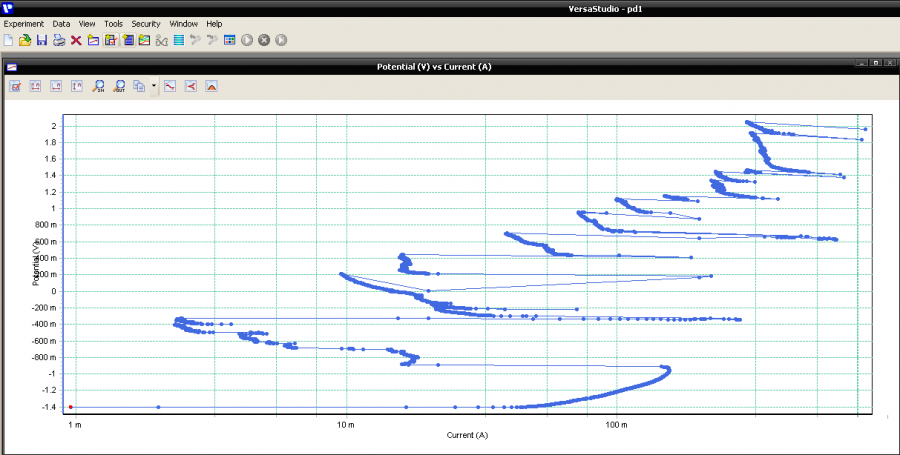The width and height of the screenshot is (900, 455).
Task: Click the Zoom Out magnifier icon
Action: (119, 86)
